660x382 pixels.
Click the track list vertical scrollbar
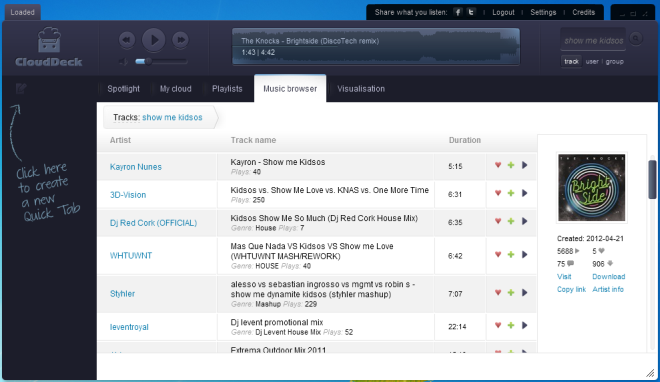[652, 180]
